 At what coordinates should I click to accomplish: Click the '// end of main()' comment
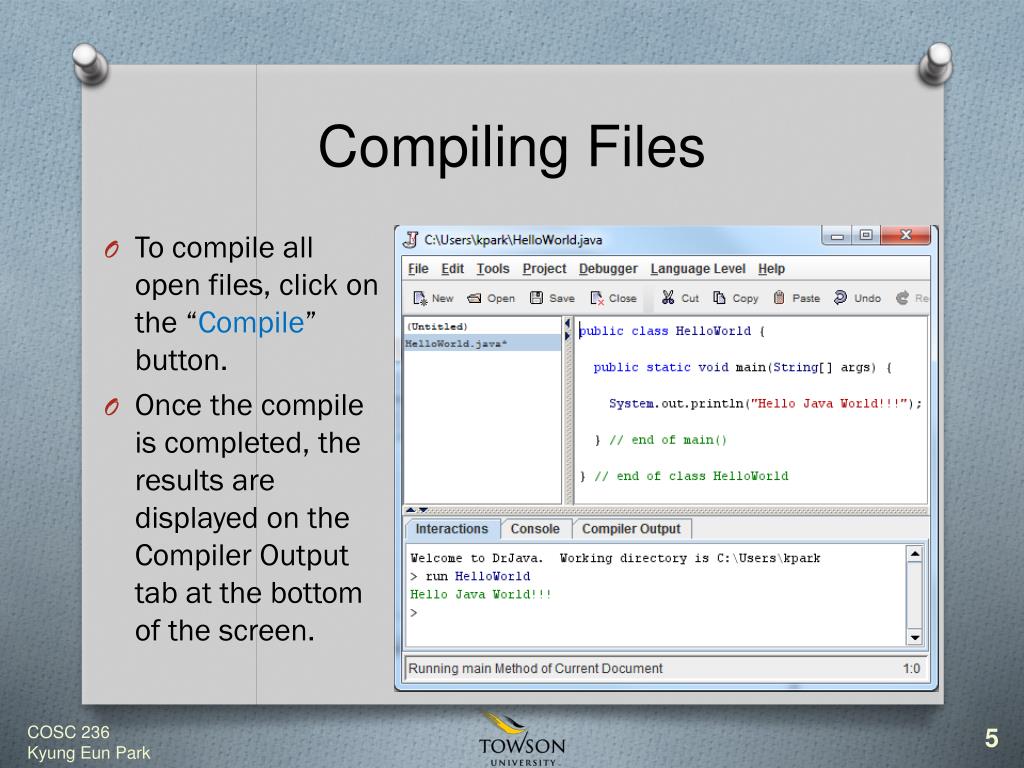667,440
